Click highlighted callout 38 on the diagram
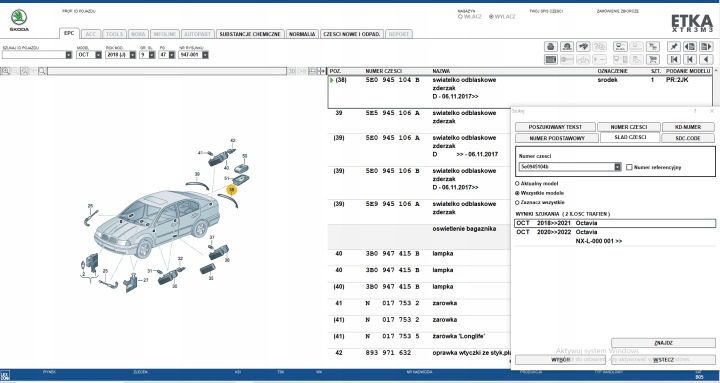The width and height of the screenshot is (720, 383). (232, 189)
